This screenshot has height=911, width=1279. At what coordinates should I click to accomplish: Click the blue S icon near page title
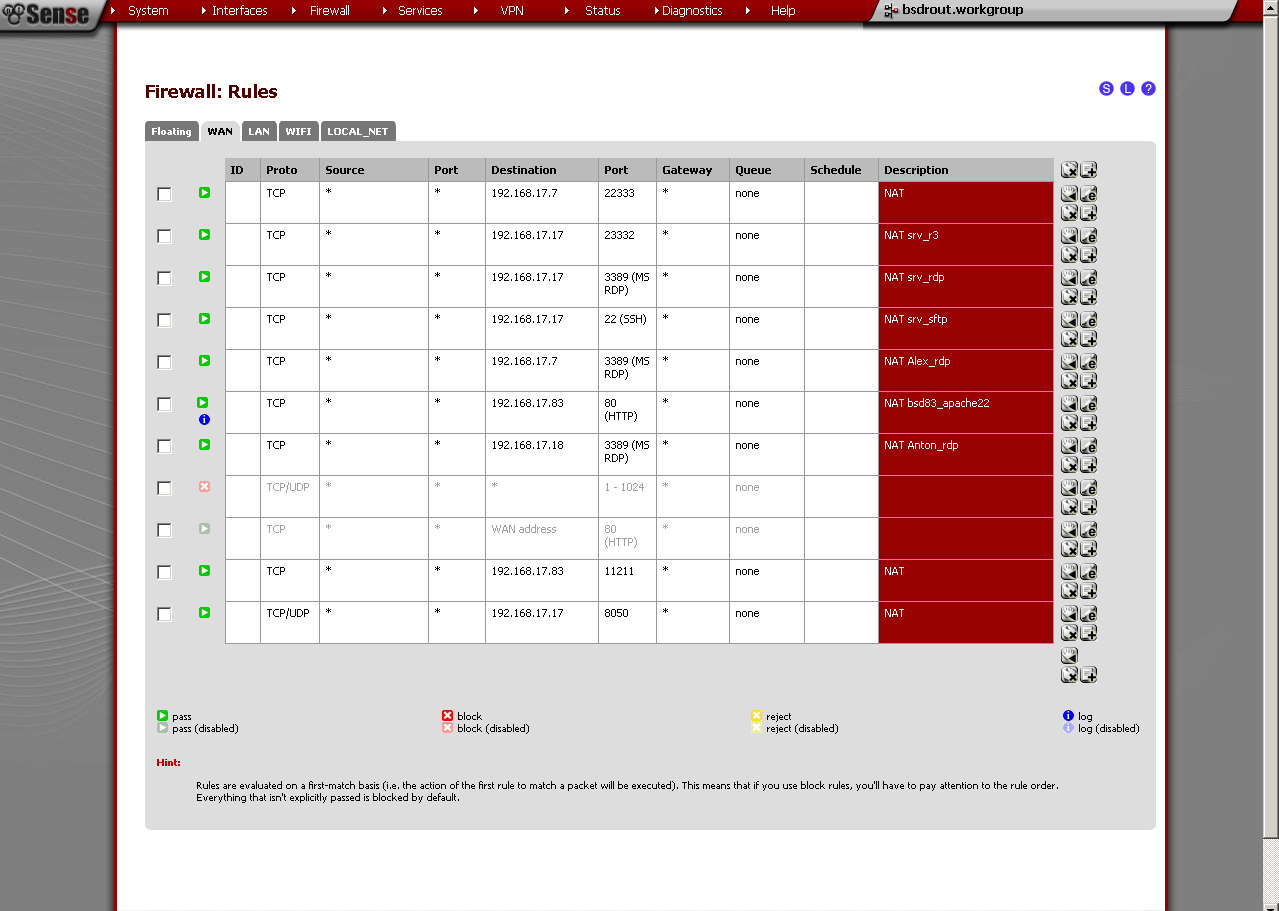point(1106,89)
